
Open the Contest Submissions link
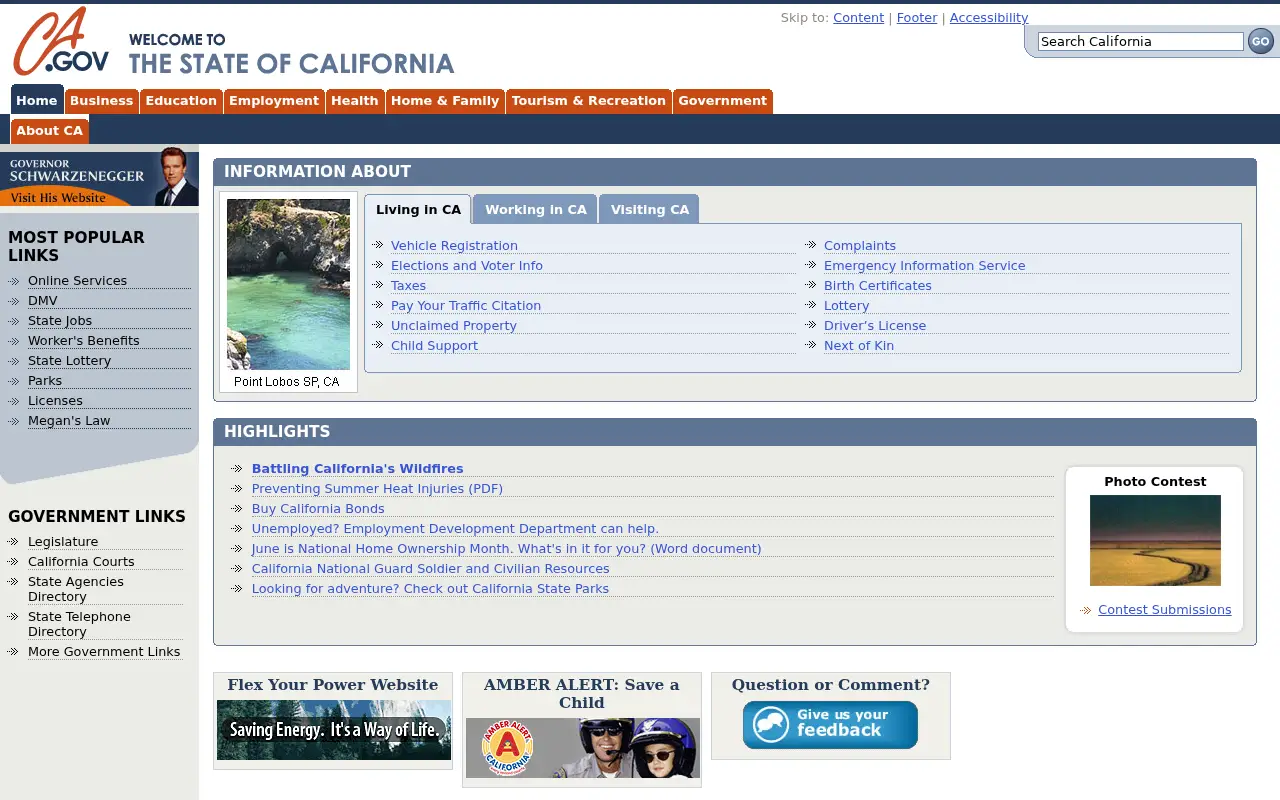[x=1165, y=609]
